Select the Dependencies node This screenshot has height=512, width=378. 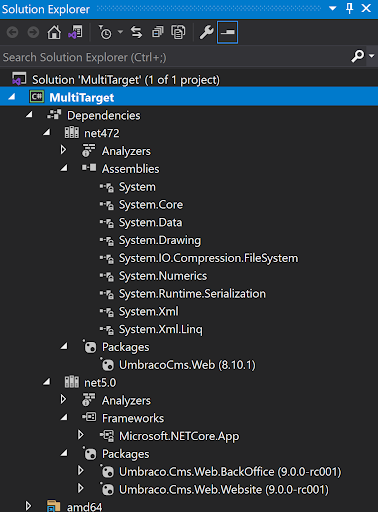[104, 115]
